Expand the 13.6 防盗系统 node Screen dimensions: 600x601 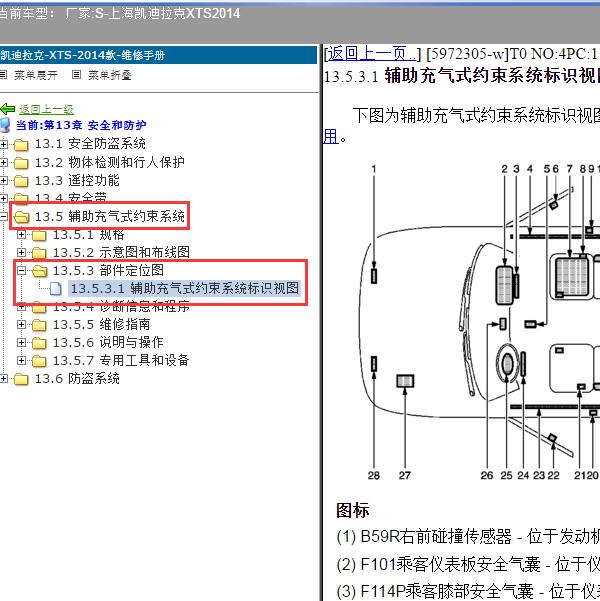[x=3, y=379]
